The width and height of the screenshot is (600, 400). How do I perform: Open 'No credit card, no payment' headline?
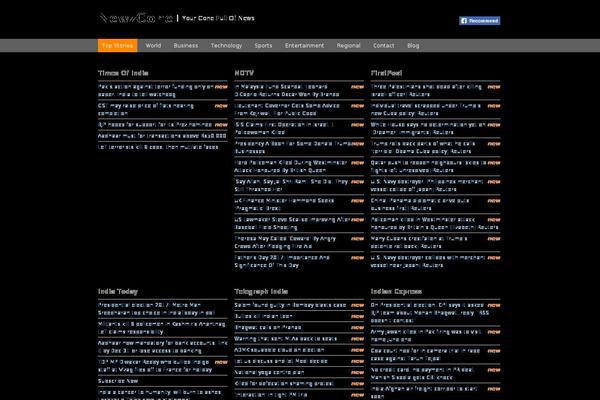point(422,374)
